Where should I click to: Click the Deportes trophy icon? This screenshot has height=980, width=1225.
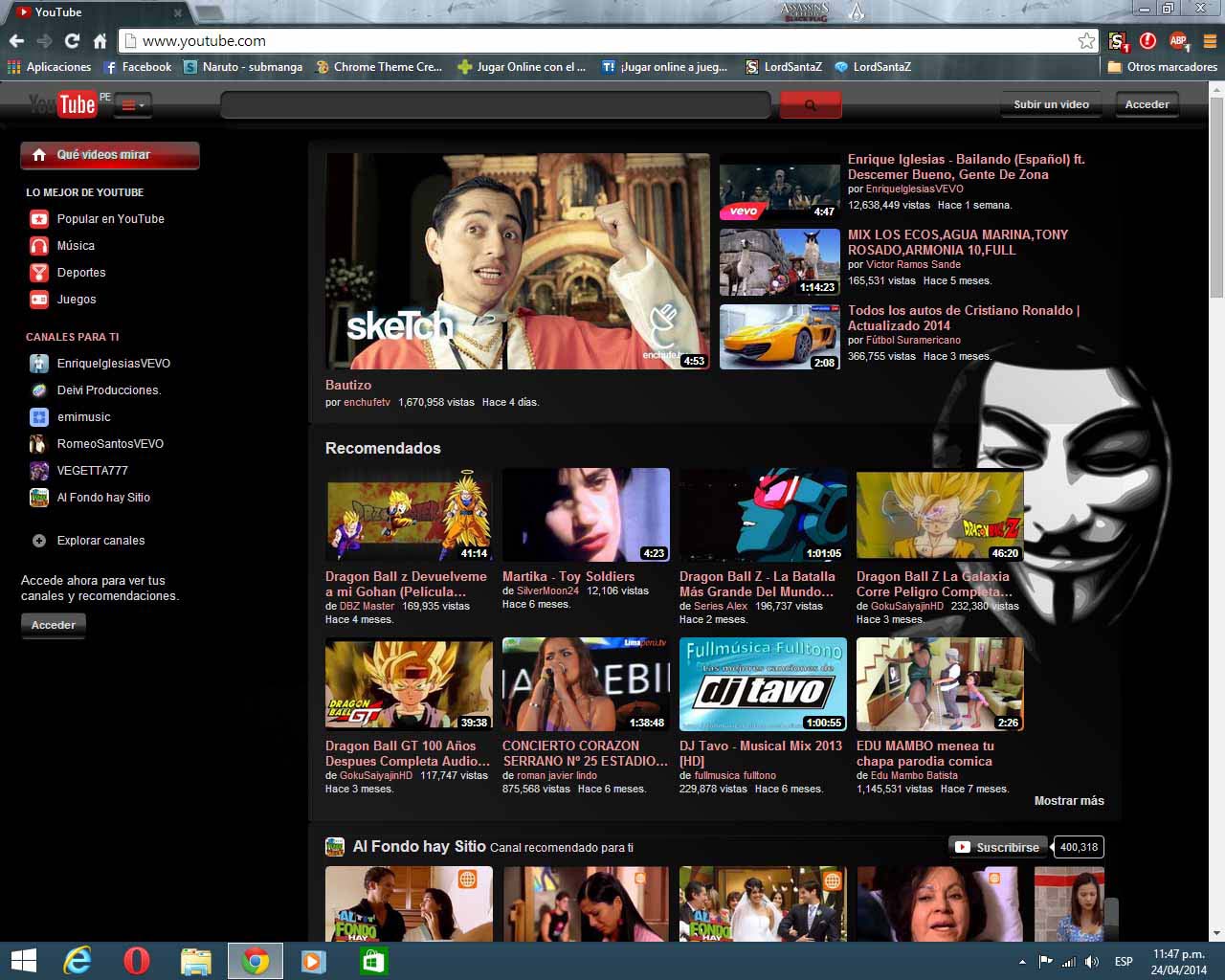pos(39,273)
